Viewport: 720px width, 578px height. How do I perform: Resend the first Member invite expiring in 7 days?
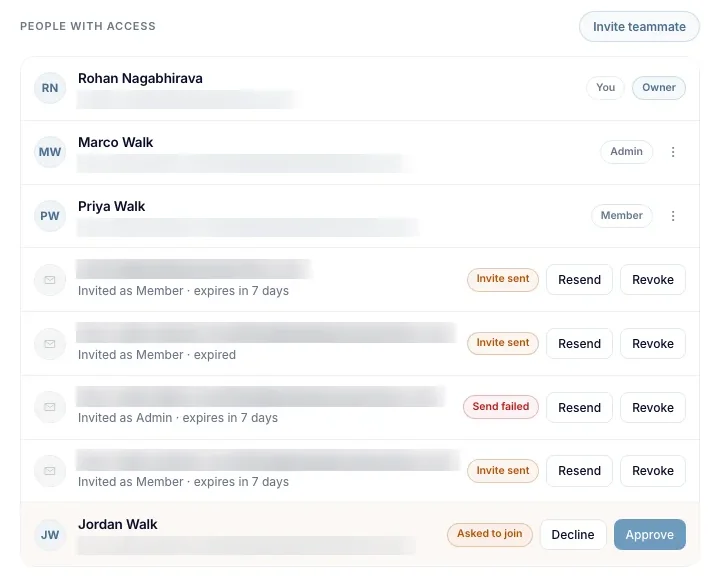(x=579, y=280)
